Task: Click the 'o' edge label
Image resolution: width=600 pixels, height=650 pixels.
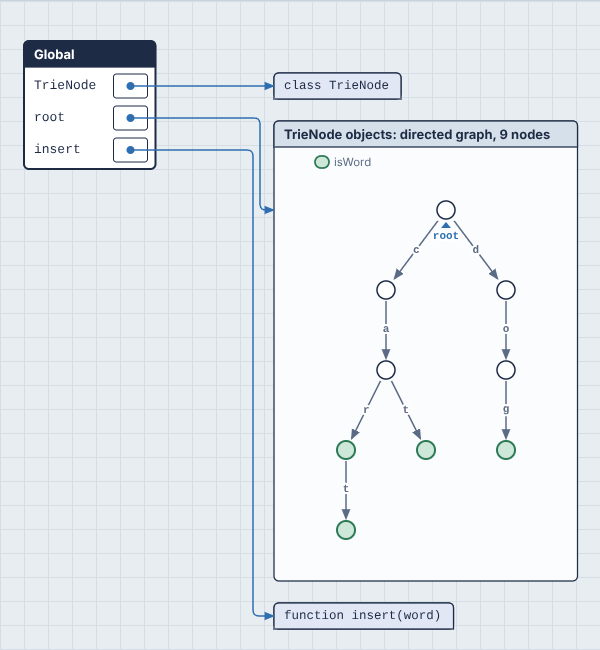Action: pyautogui.click(x=506, y=329)
